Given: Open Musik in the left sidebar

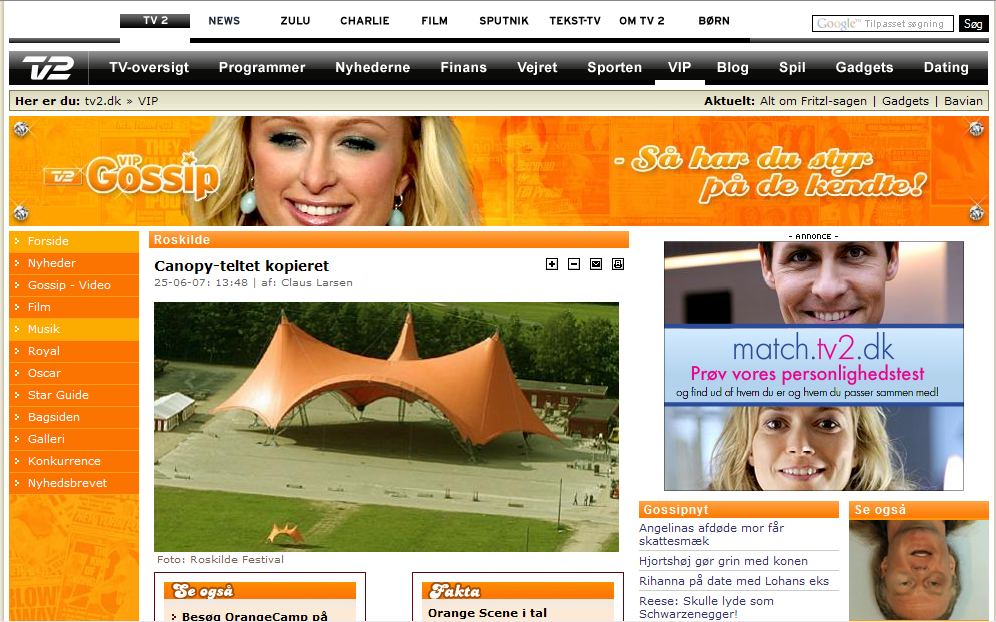Looking at the screenshot, I should pyautogui.click(x=74, y=329).
